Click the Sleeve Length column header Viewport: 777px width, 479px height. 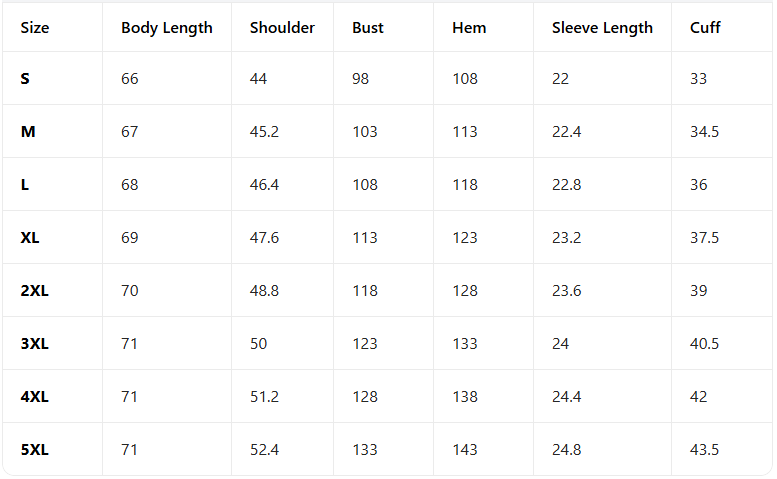point(602,28)
